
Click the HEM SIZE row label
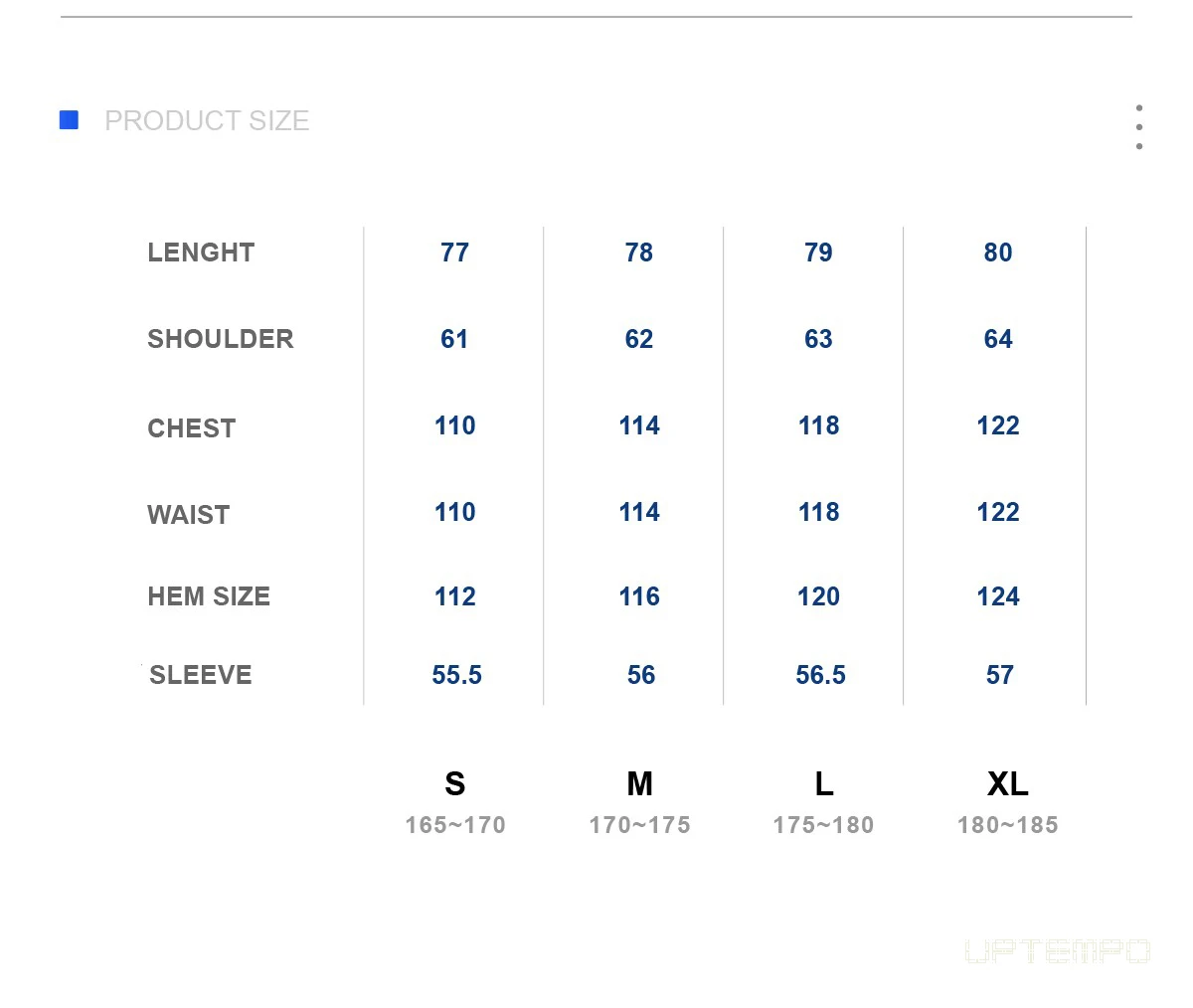(x=209, y=596)
